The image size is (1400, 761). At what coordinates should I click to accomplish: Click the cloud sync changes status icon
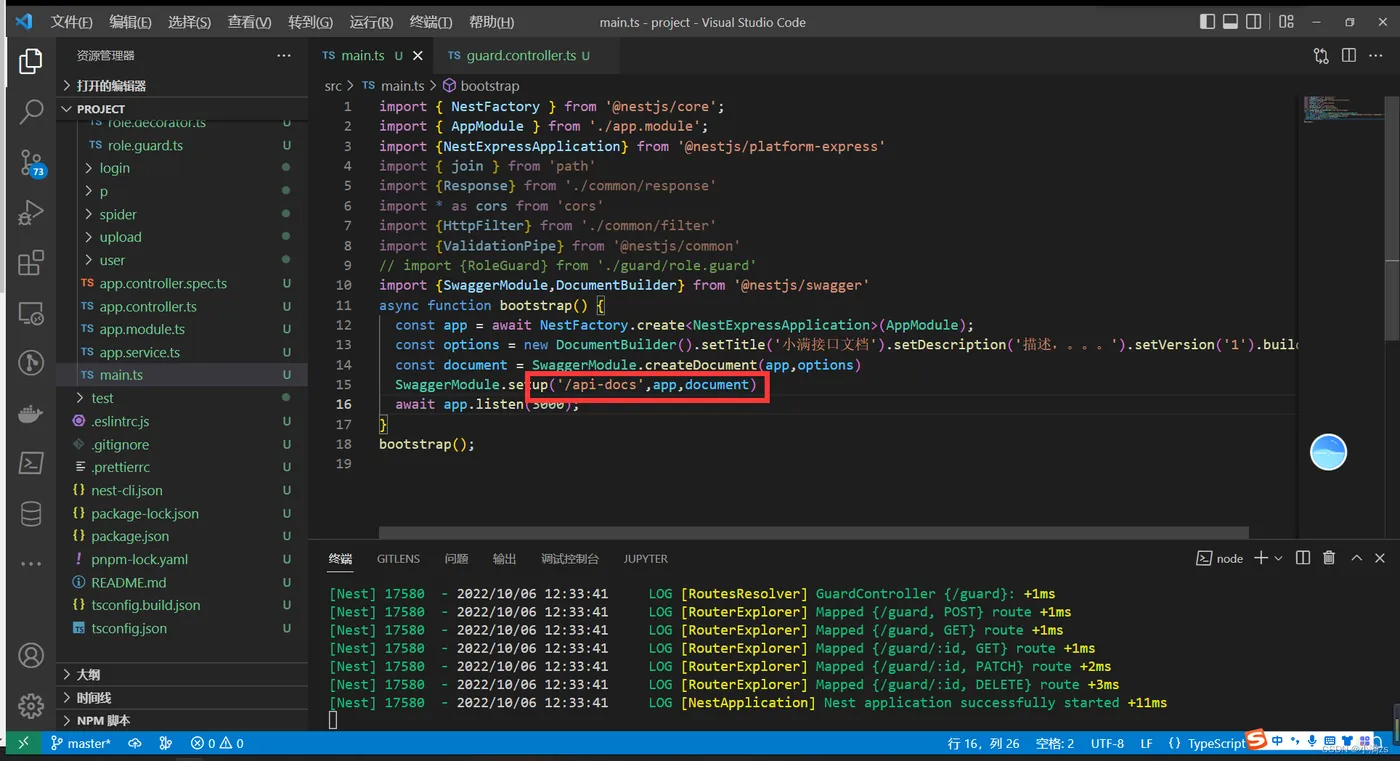135,743
